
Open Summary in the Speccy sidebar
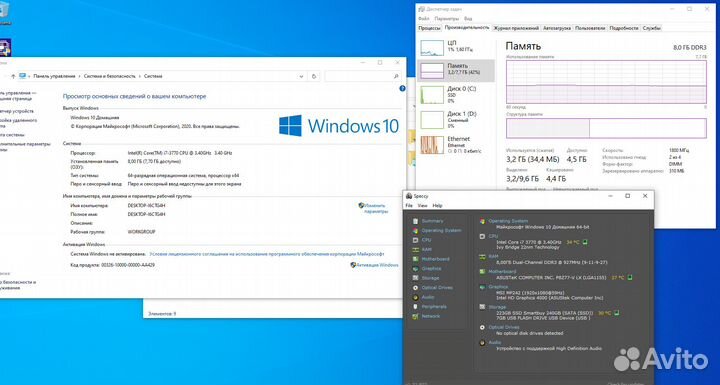coord(432,221)
